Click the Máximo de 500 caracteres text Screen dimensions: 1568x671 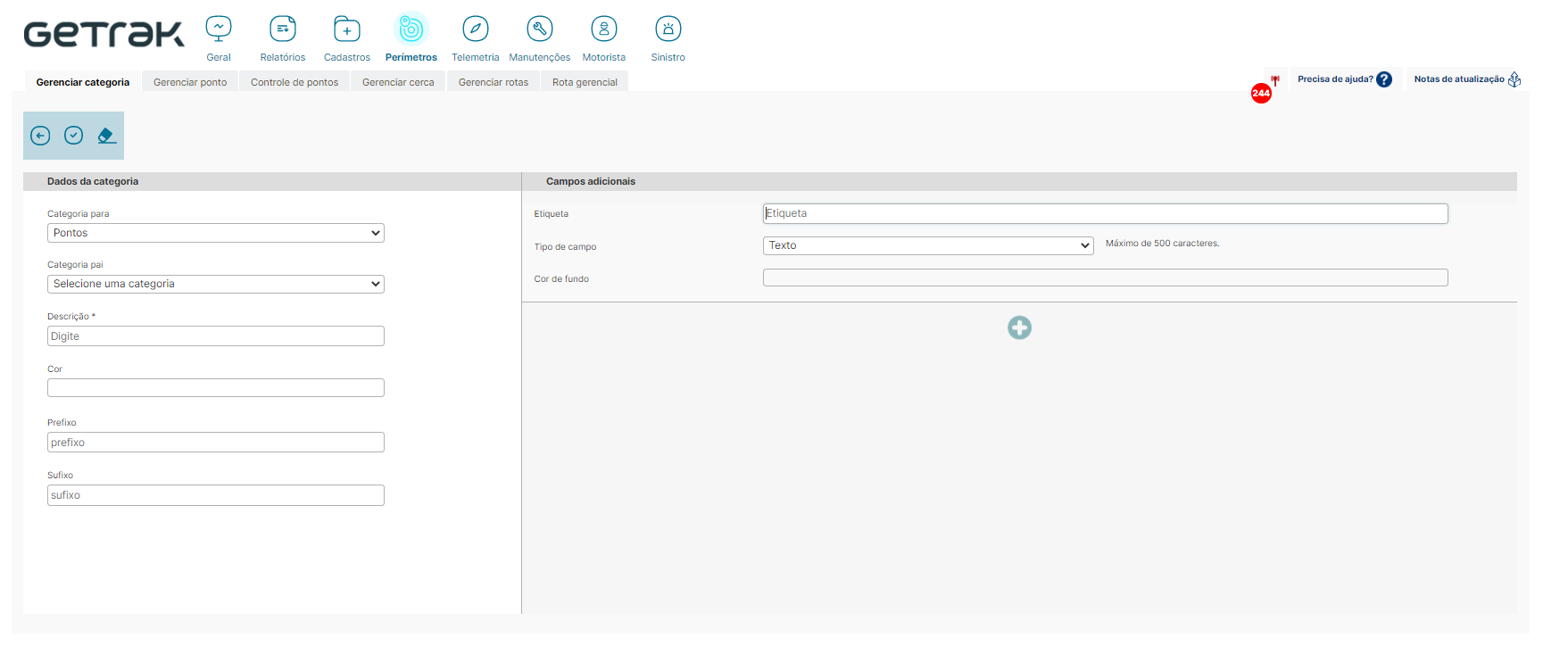point(1163,244)
